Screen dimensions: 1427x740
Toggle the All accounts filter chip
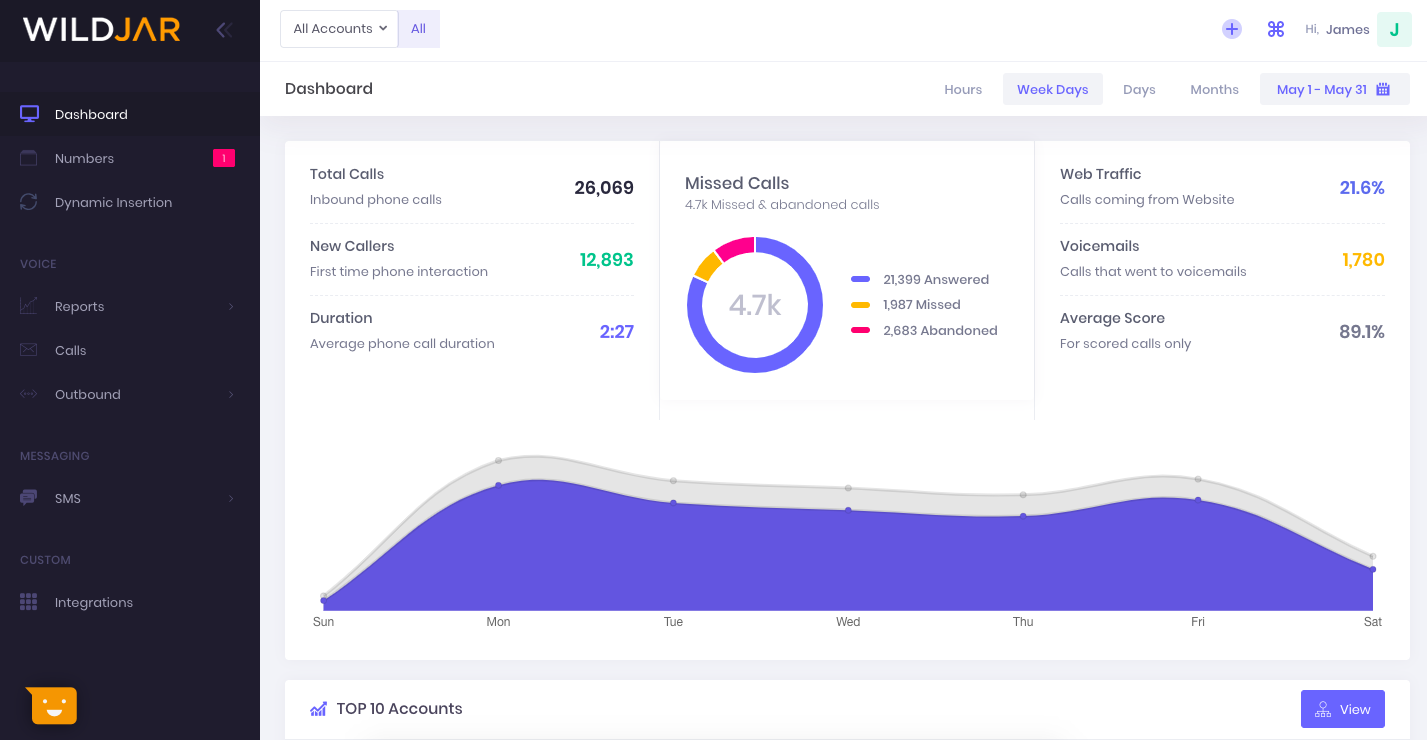pos(418,29)
